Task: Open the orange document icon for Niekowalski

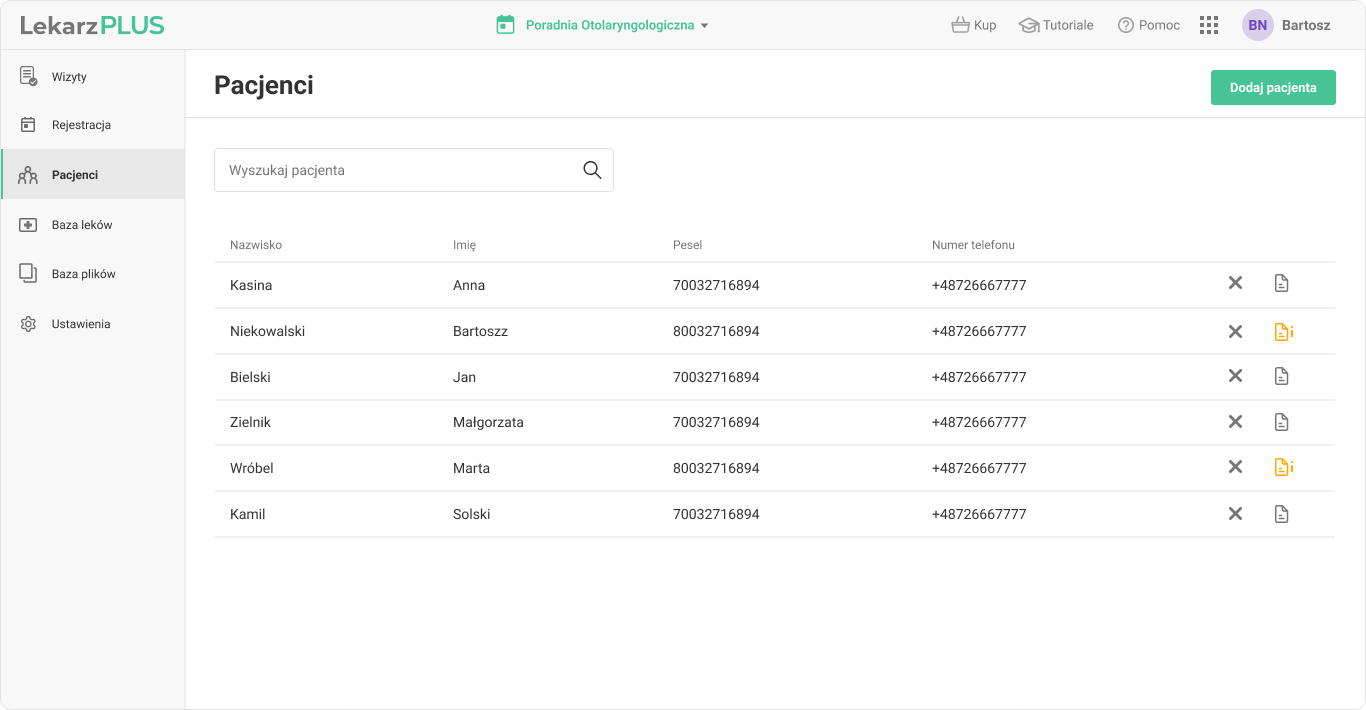Action: (1283, 332)
